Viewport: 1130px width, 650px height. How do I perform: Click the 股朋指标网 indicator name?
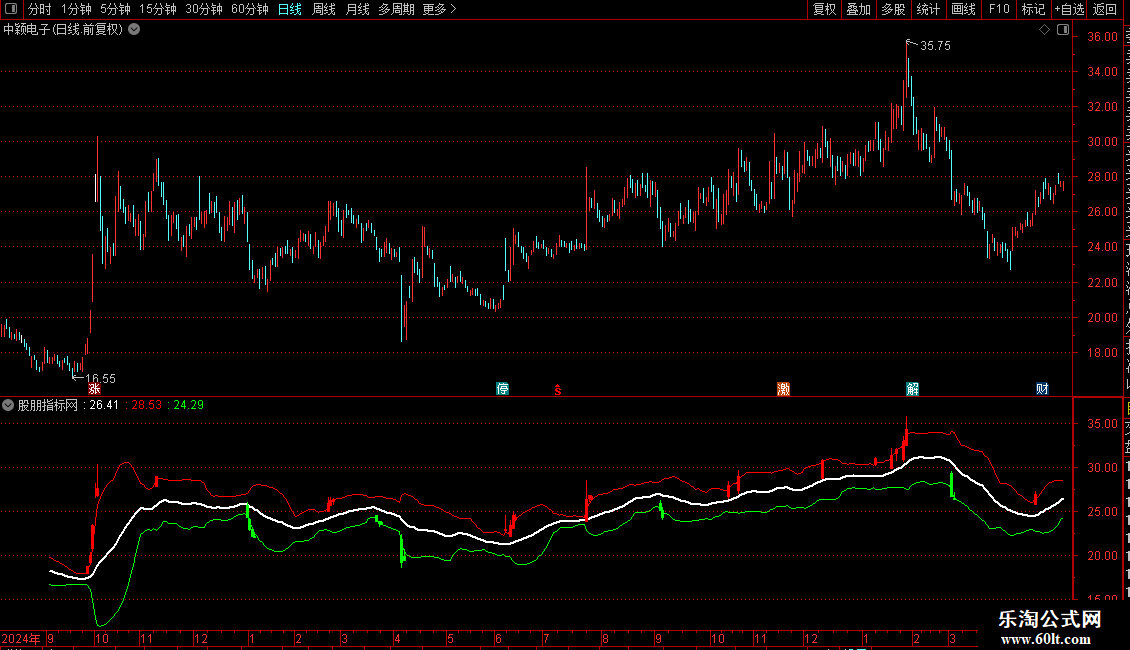[x=48, y=405]
